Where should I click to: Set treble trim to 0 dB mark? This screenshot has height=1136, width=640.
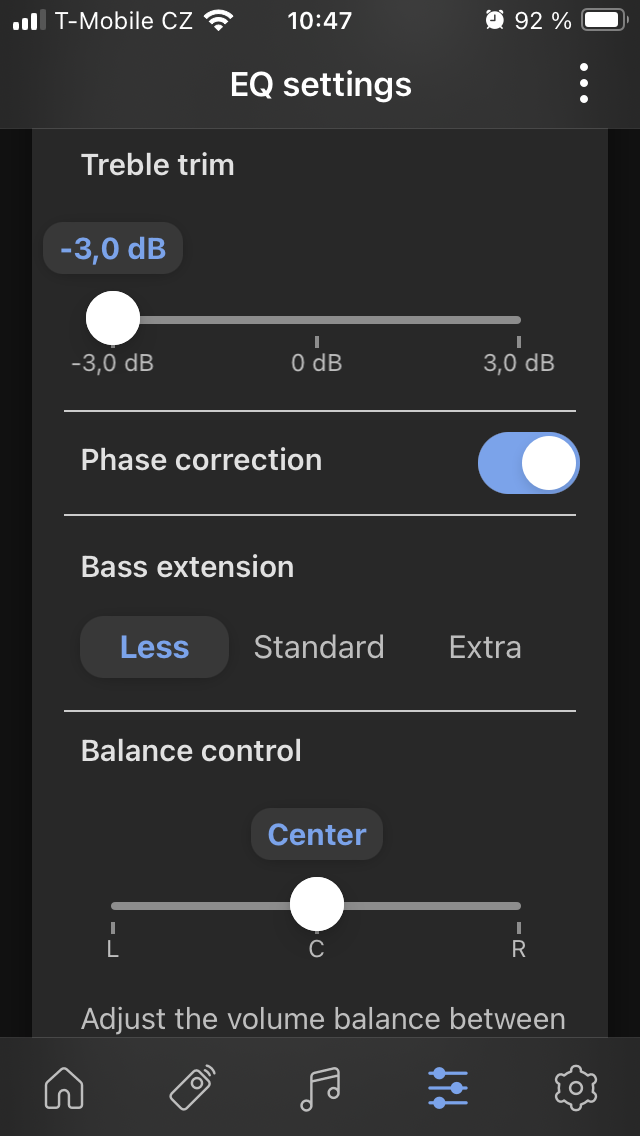317,320
